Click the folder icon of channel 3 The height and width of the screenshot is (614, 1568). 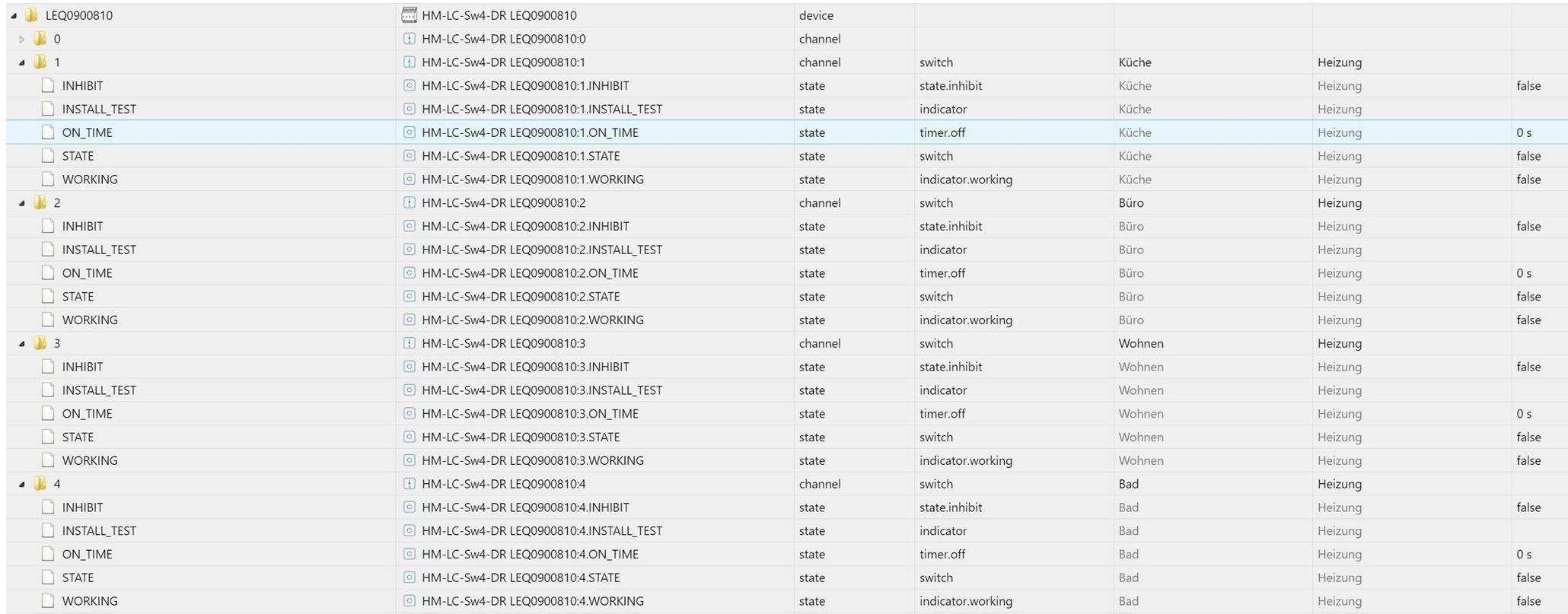pyautogui.click(x=40, y=343)
